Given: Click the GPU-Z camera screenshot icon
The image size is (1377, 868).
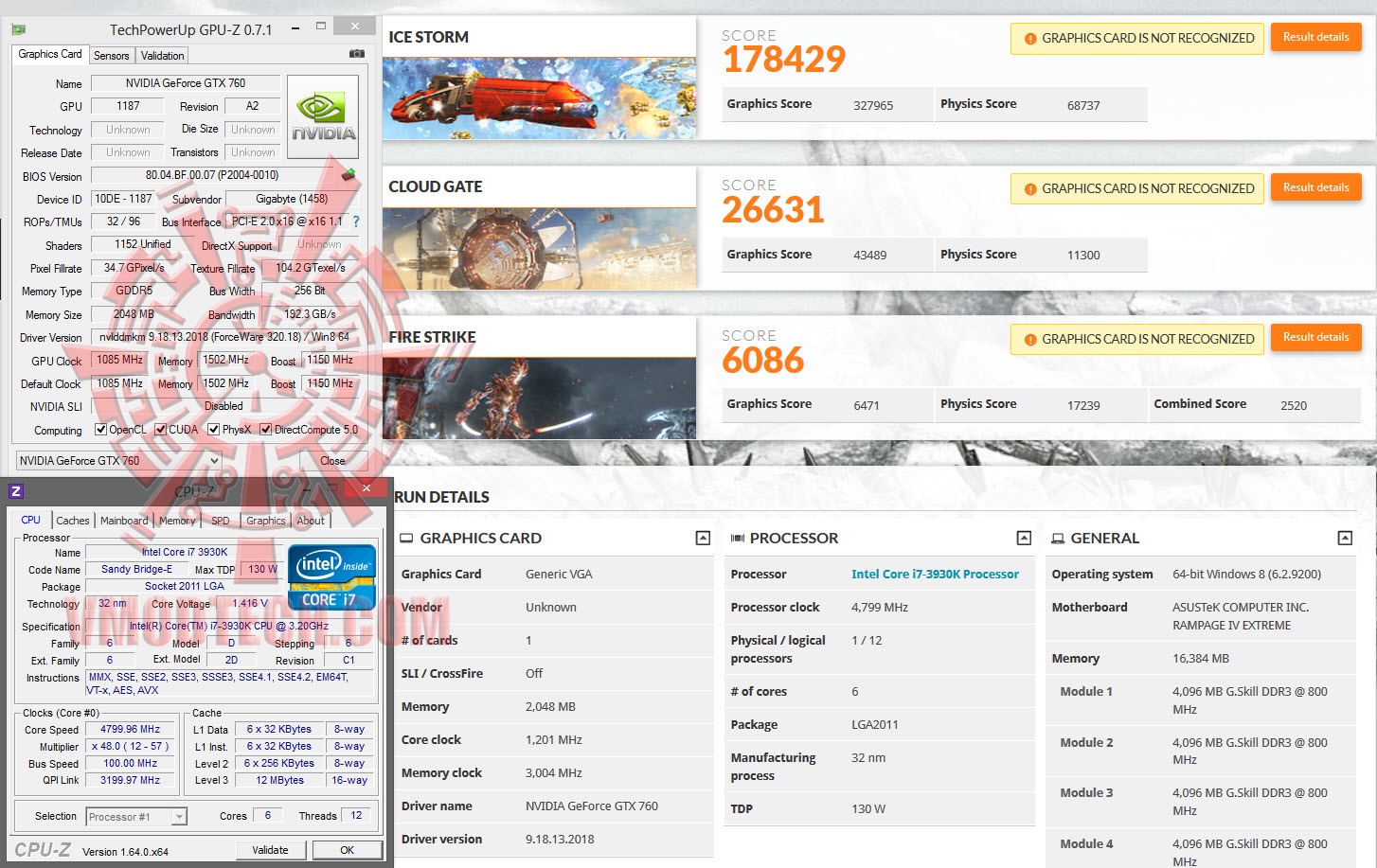Looking at the screenshot, I should pos(357,54).
